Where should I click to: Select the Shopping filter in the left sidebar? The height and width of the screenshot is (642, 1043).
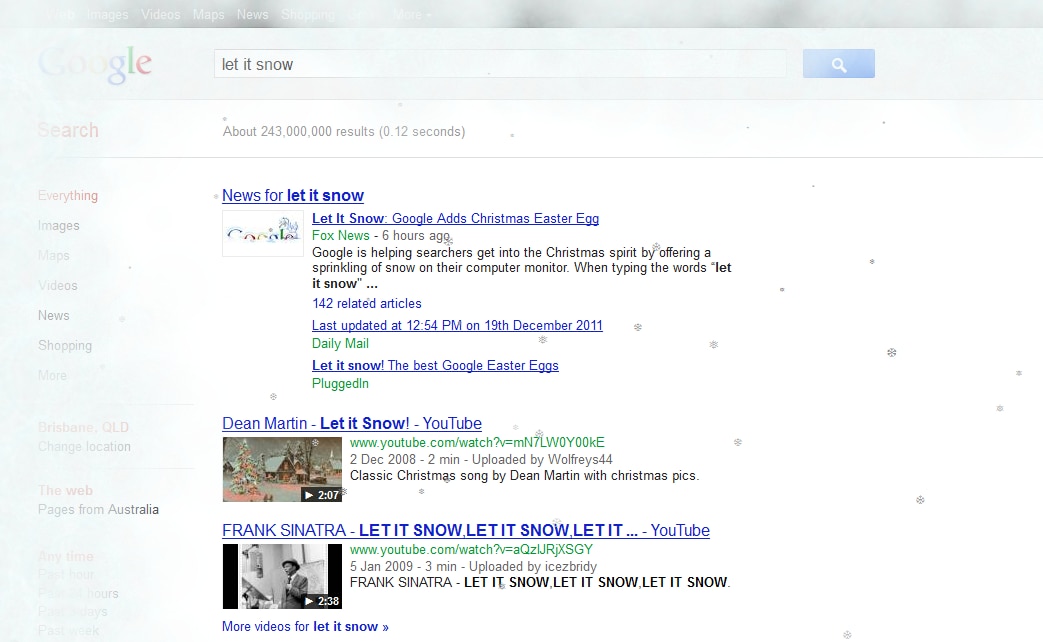pyautogui.click(x=65, y=345)
